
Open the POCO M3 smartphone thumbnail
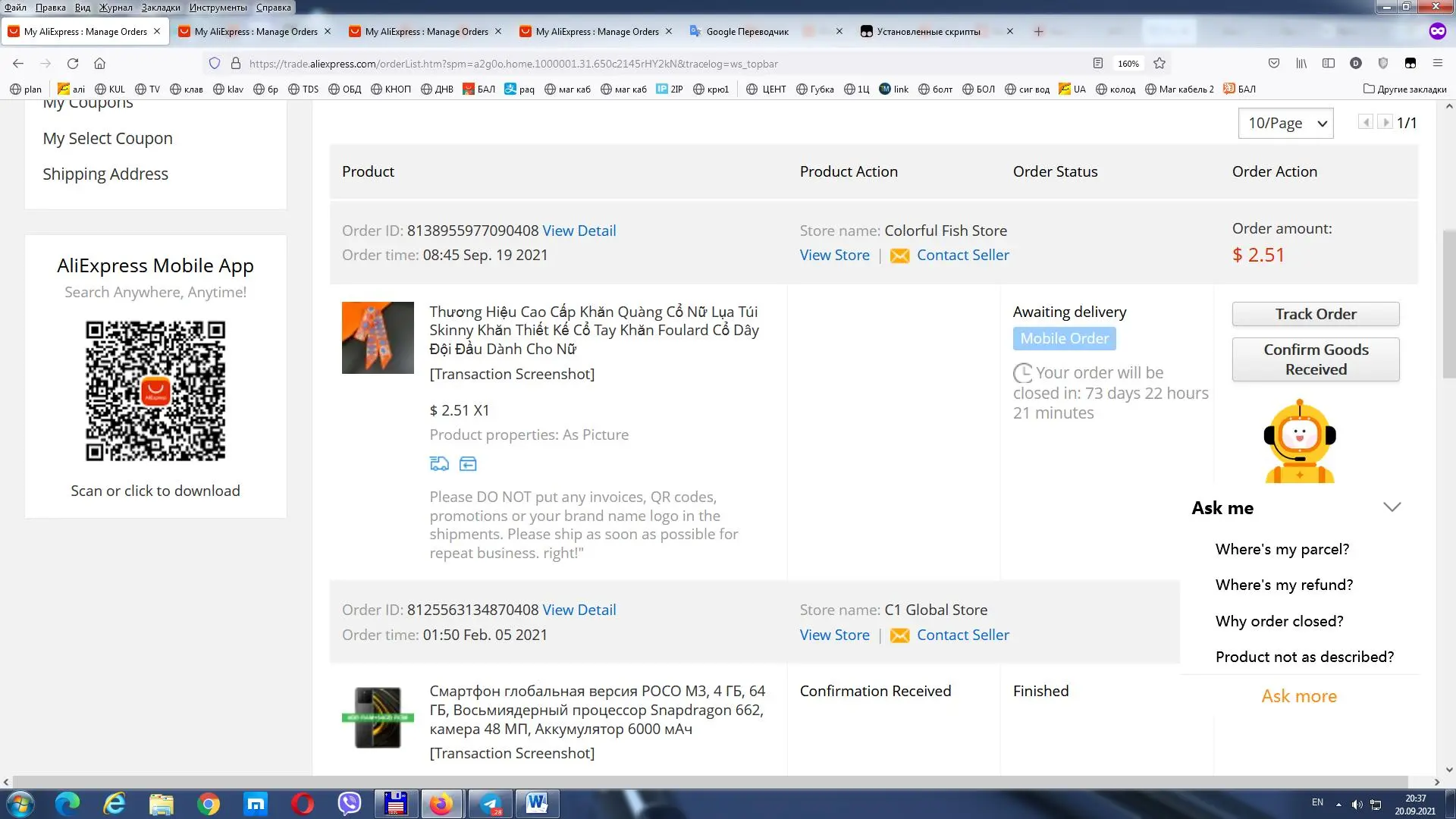[x=378, y=717]
